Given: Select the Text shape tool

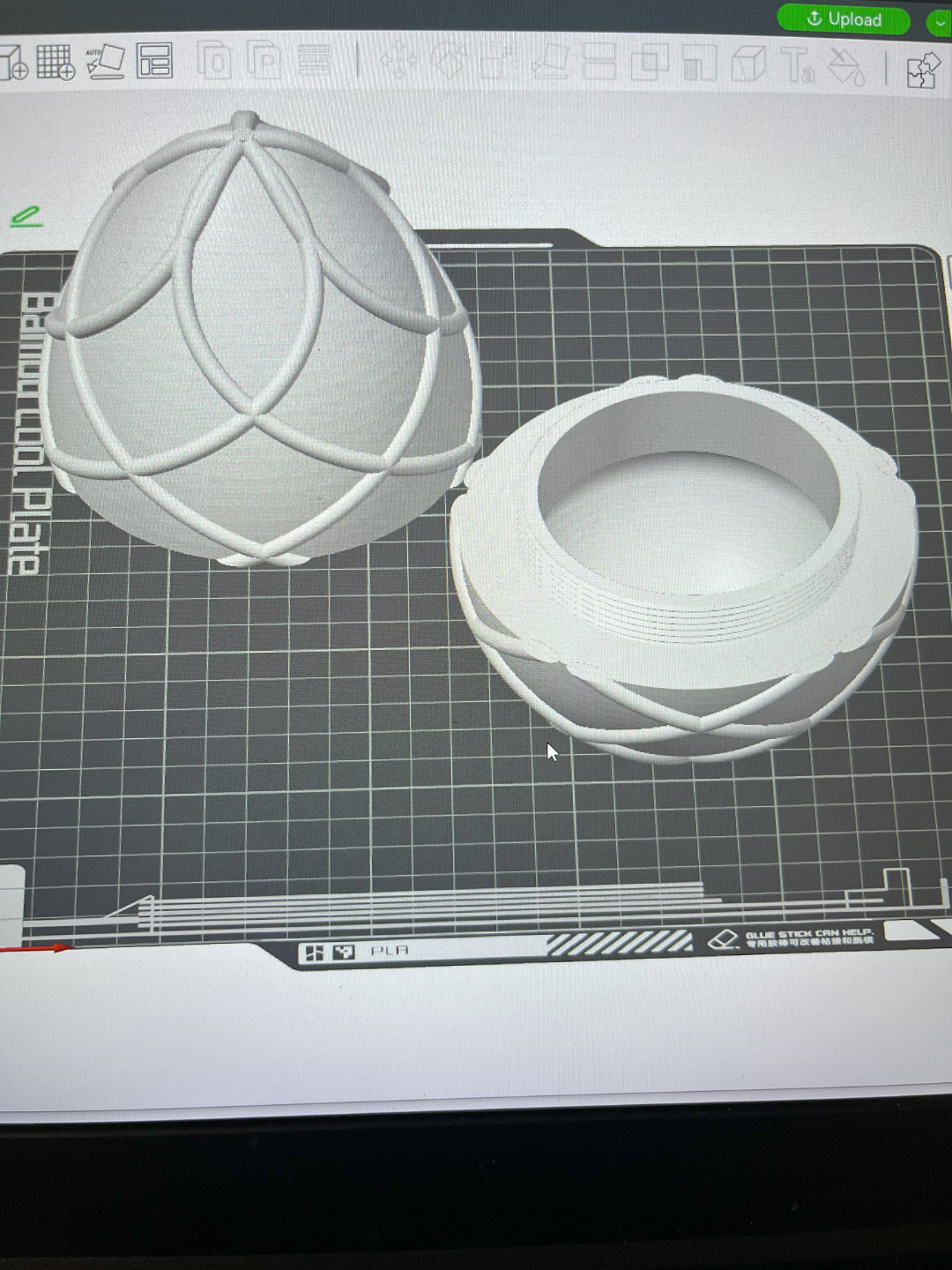Looking at the screenshot, I should pyautogui.click(x=798, y=65).
